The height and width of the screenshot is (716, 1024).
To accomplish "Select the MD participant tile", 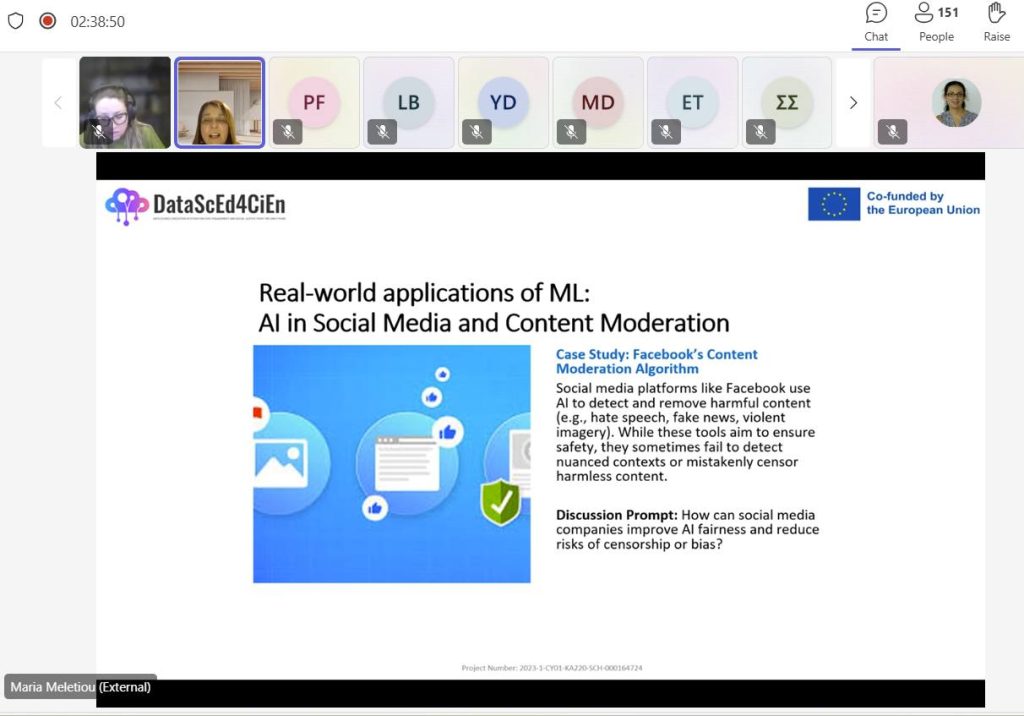I will click(598, 102).
